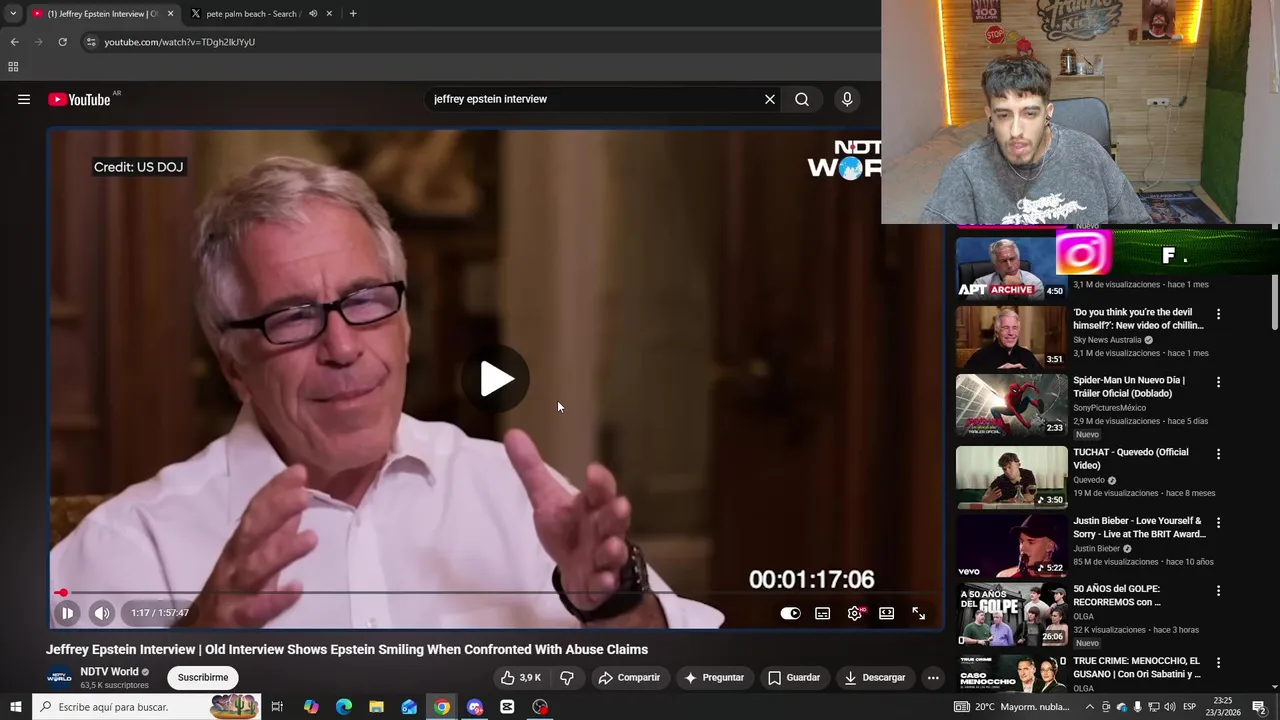The image size is (1280, 720).
Task: Like the video with 3,9 K
Action: click(x=521, y=677)
